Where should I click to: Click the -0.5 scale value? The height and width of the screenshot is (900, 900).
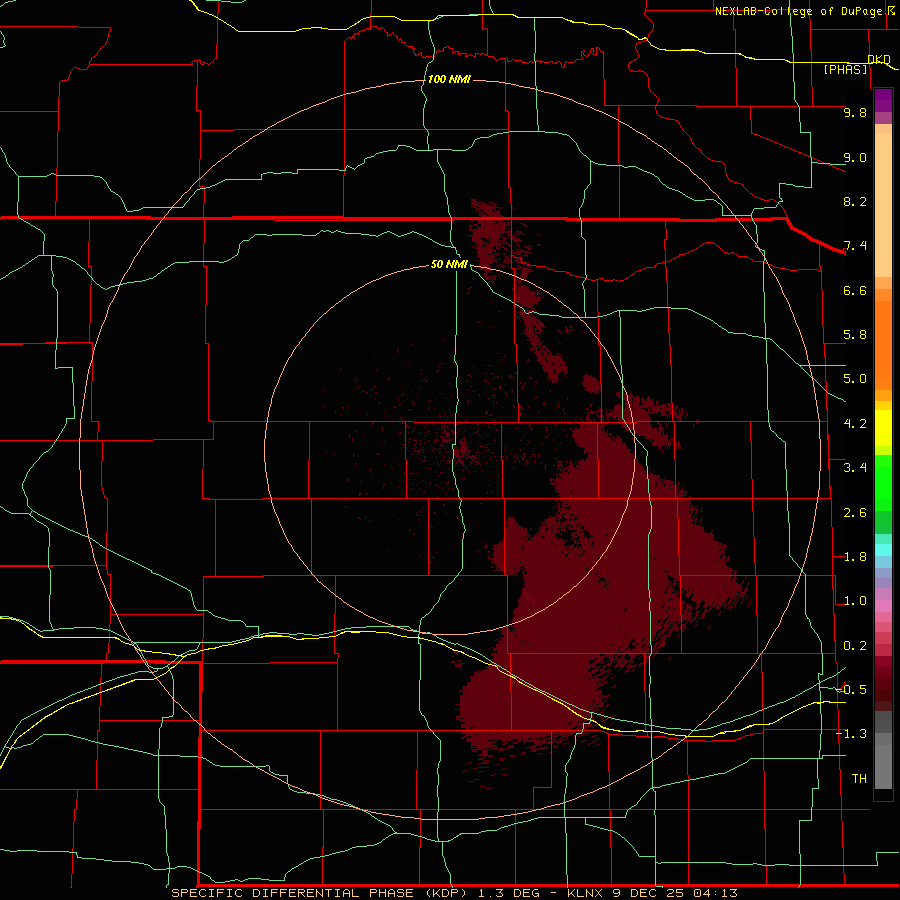[851, 690]
